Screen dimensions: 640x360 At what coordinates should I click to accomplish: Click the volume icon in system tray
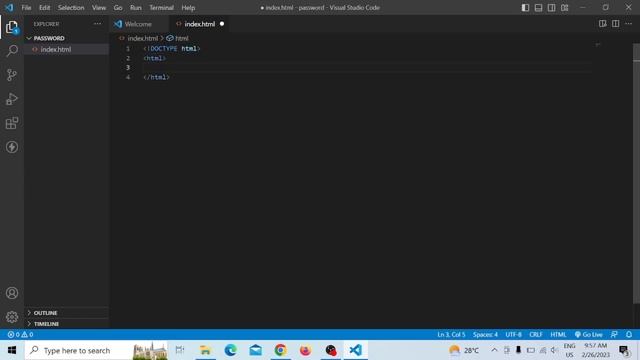(x=554, y=350)
